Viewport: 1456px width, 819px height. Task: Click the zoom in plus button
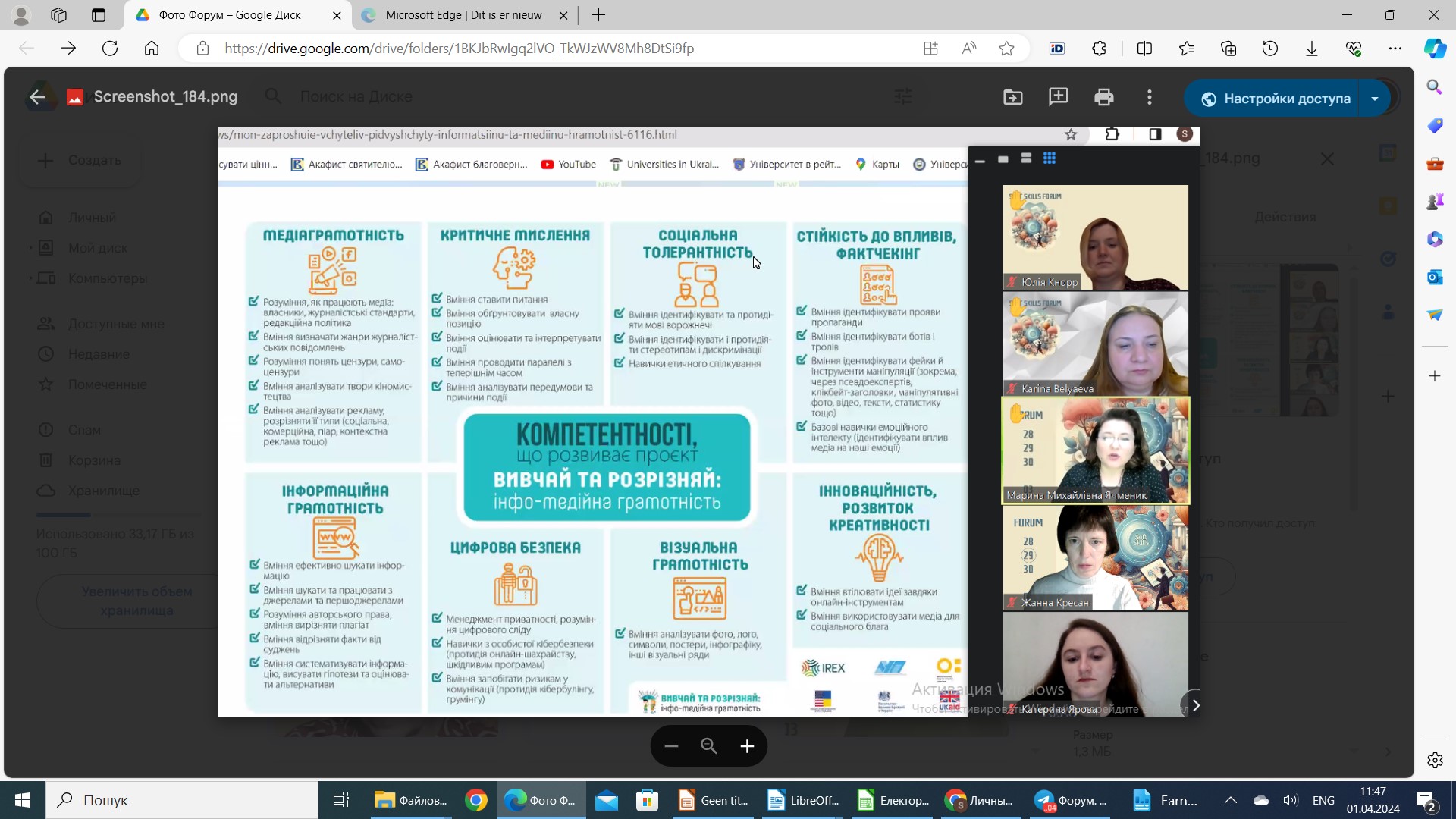pos(747,746)
